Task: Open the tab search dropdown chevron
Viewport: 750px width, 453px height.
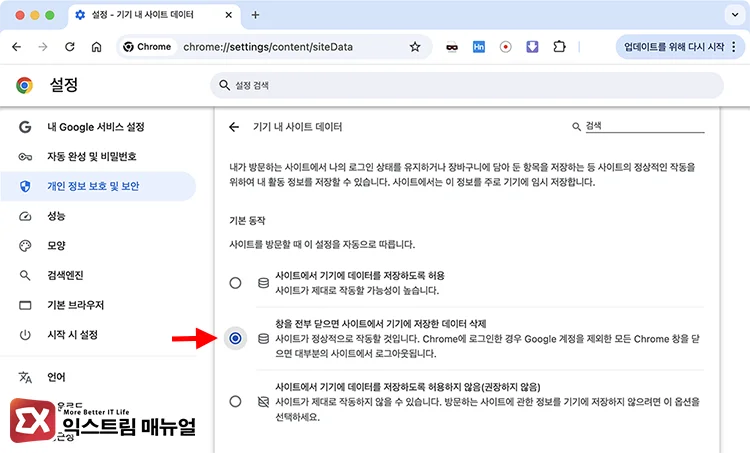Action: [x=735, y=15]
